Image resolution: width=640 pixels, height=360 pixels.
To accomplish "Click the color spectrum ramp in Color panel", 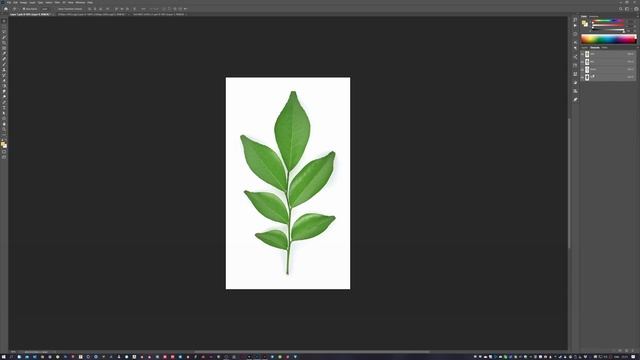I will pos(609,39).
